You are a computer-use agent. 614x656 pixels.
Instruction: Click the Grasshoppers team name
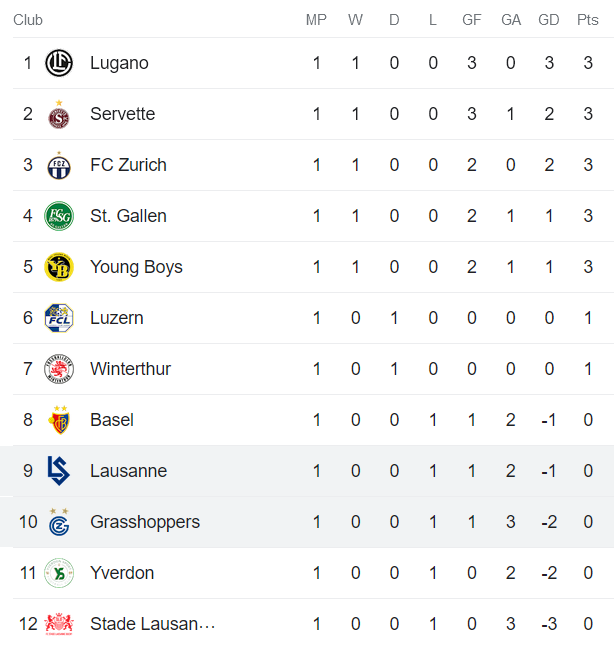[x=145, y=522]
